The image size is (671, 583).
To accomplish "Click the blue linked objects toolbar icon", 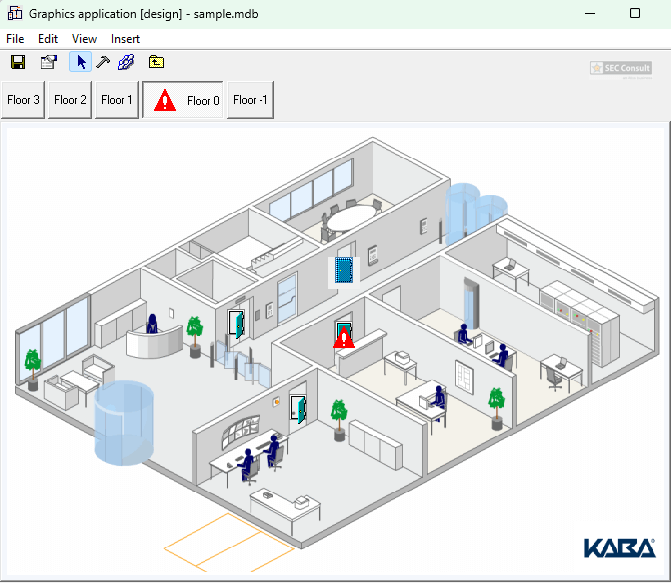I will [126, 63].
